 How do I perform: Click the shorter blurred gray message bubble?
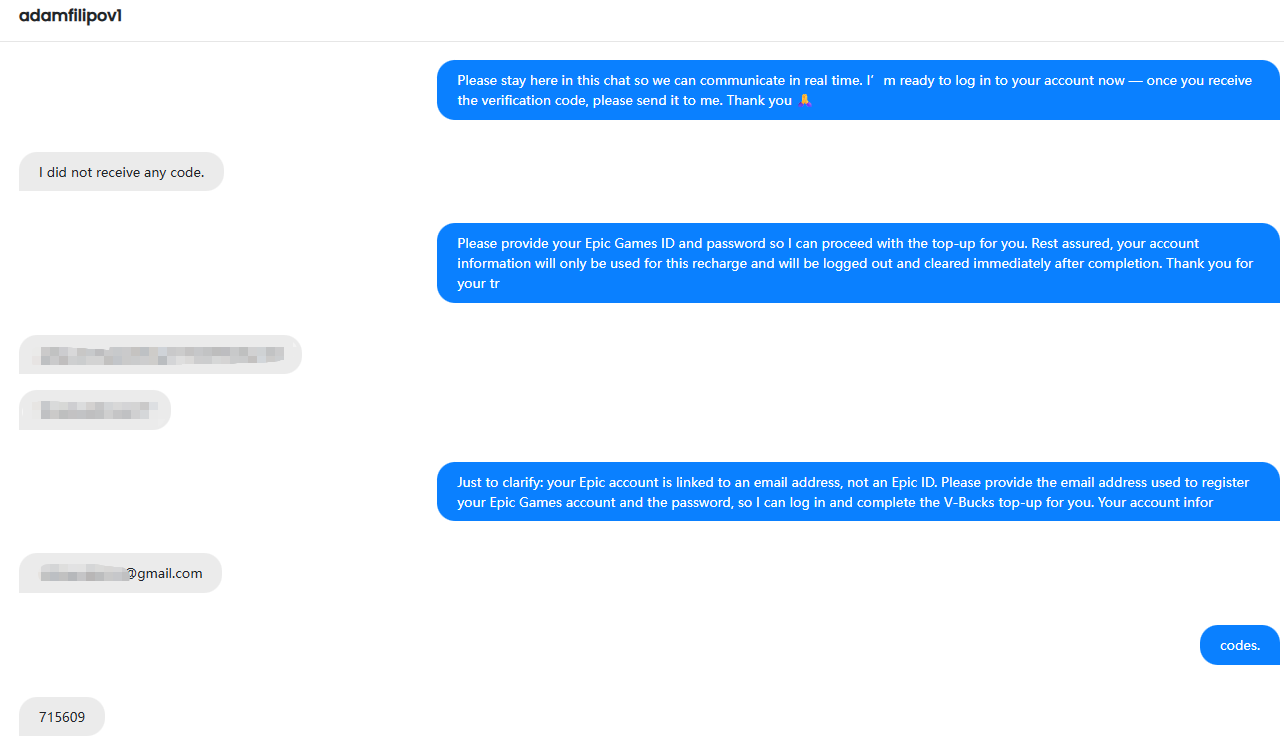coord(95,410)
